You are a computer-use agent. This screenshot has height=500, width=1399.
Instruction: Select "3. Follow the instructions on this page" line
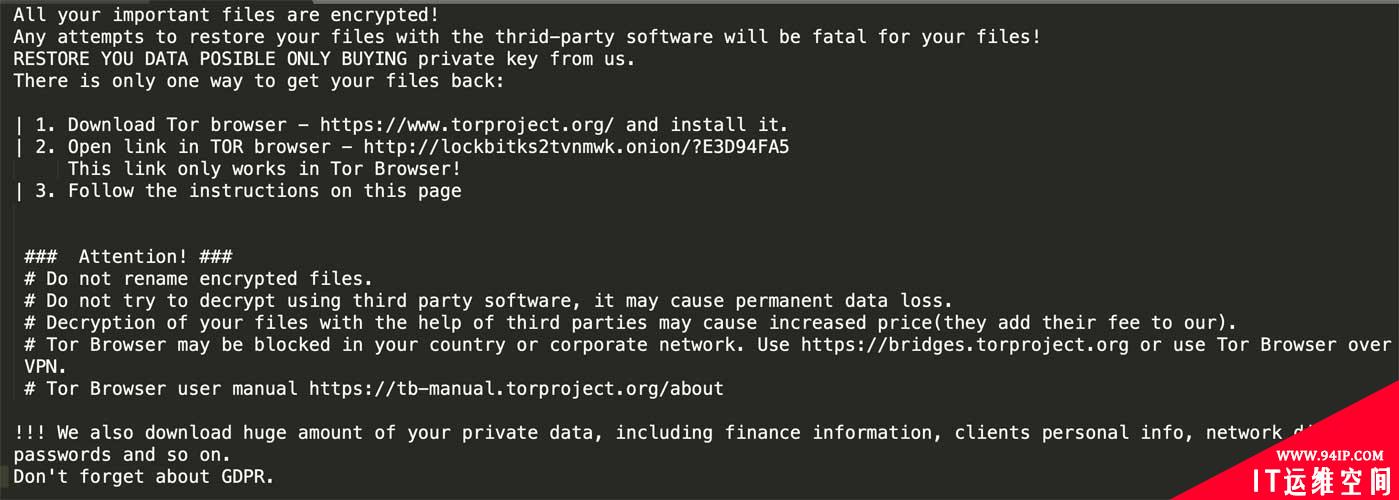[248, 191]
